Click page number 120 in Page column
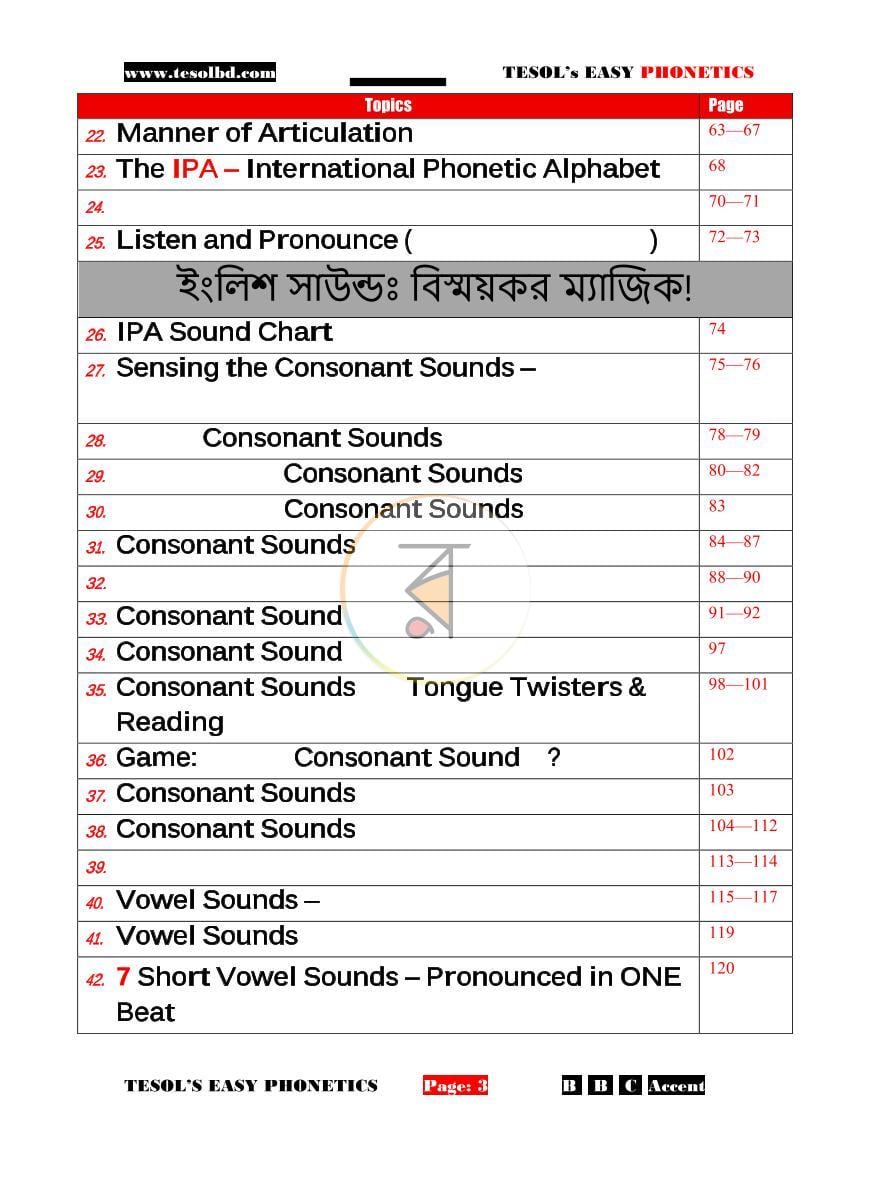Image resolution: width=870 pixels, height=1180 pixels. click(721, 968)
